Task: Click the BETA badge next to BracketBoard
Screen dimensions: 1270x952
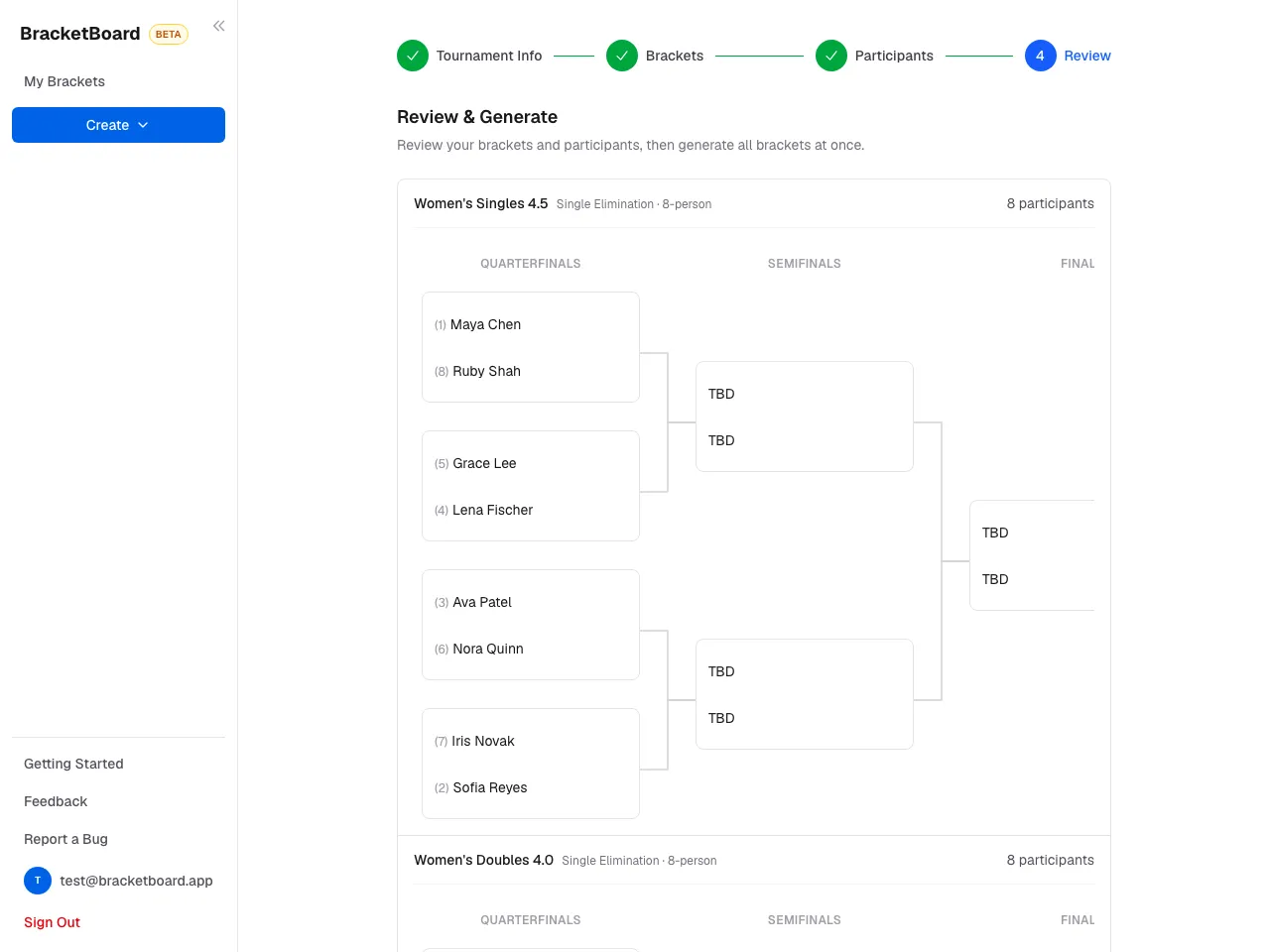Action: (x=169, y=34)
